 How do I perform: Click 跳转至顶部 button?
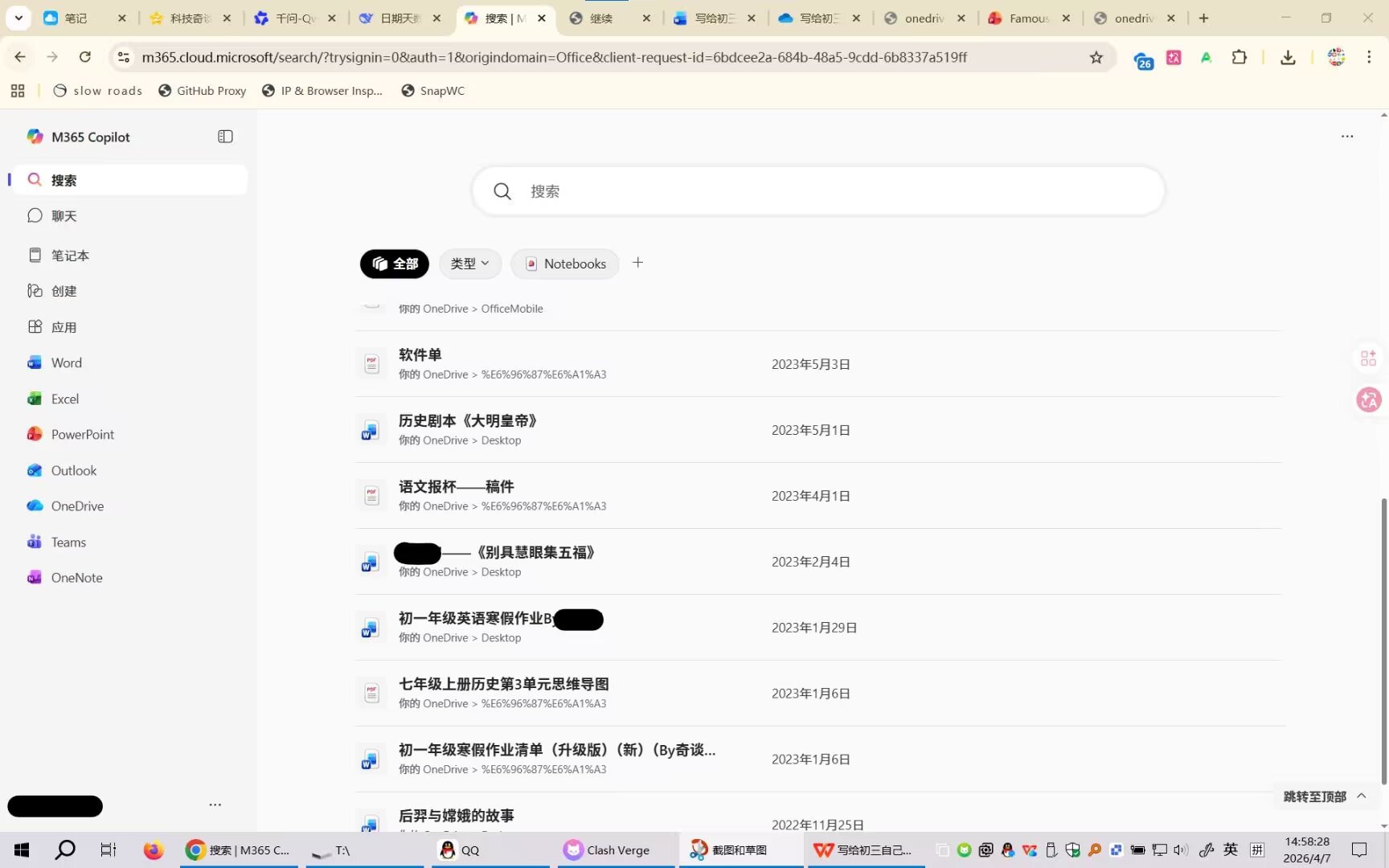click(1324, 796)
